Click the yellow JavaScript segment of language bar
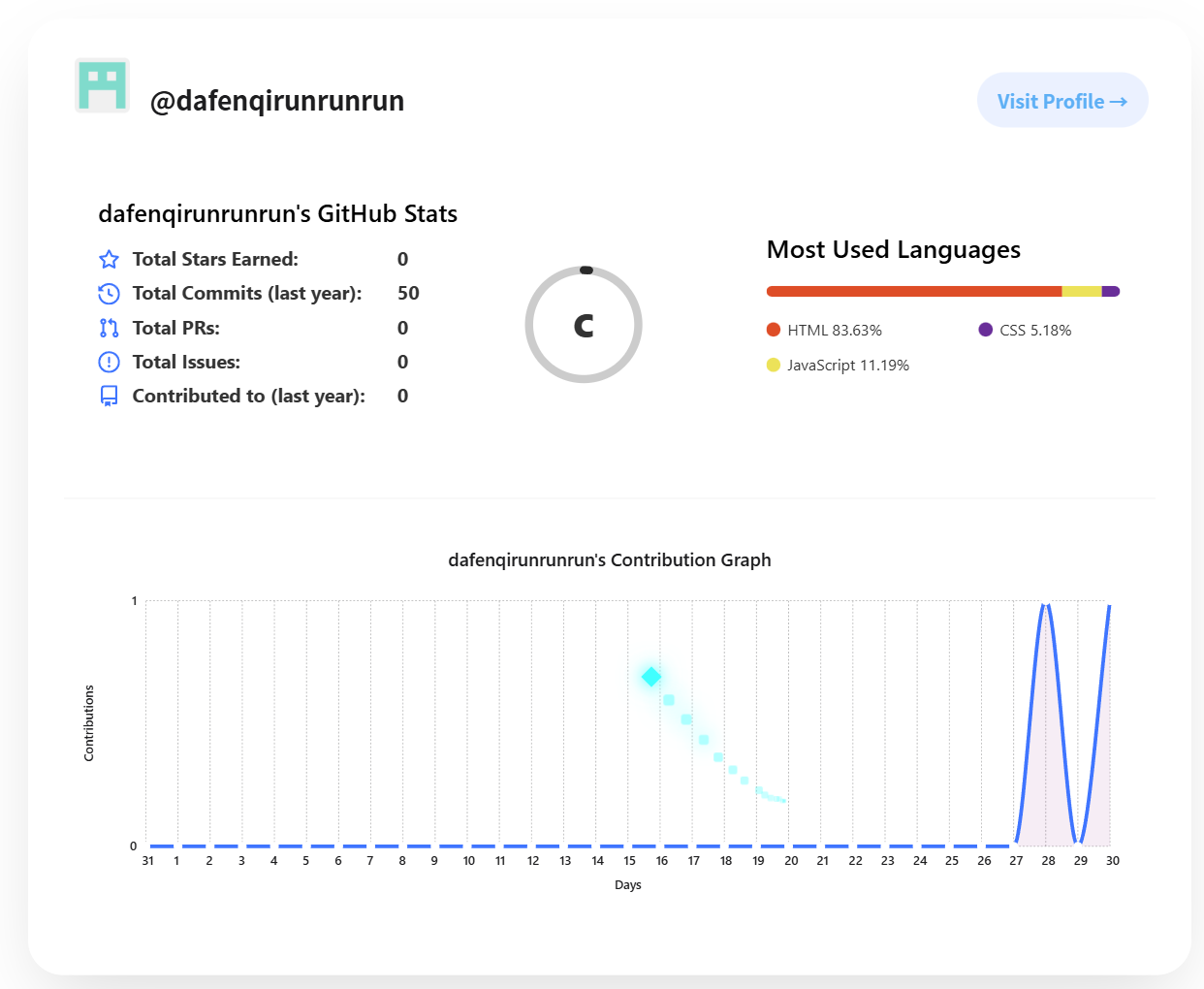This screenshot has width=1204, height=989. point(1082,291)
